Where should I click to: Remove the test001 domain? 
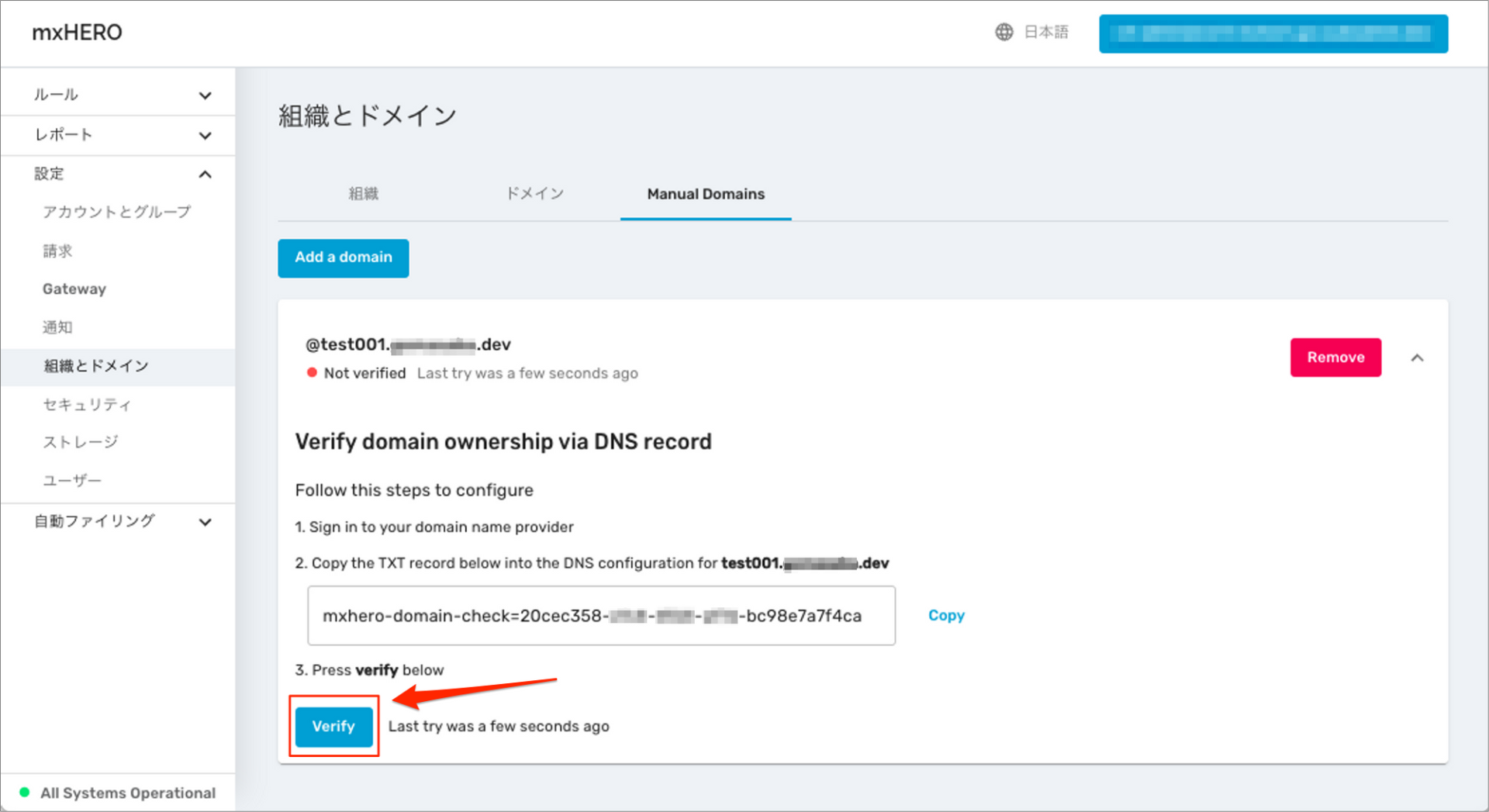coord(1335,358)
